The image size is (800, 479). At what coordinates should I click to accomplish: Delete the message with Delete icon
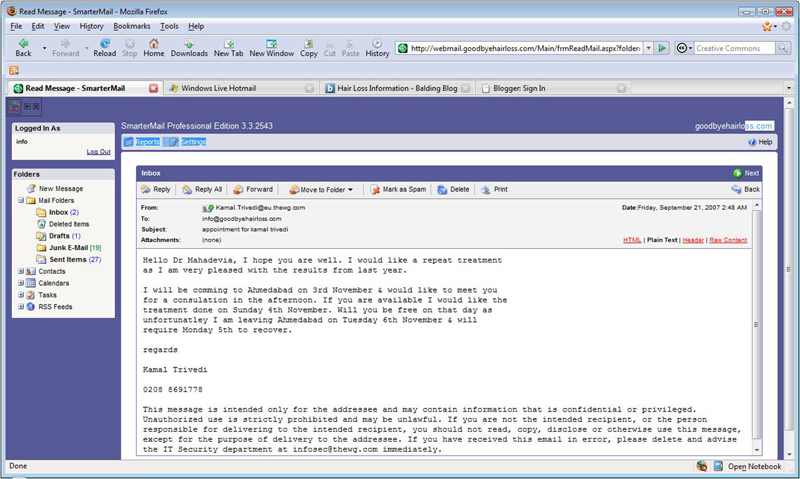(453, 189)
